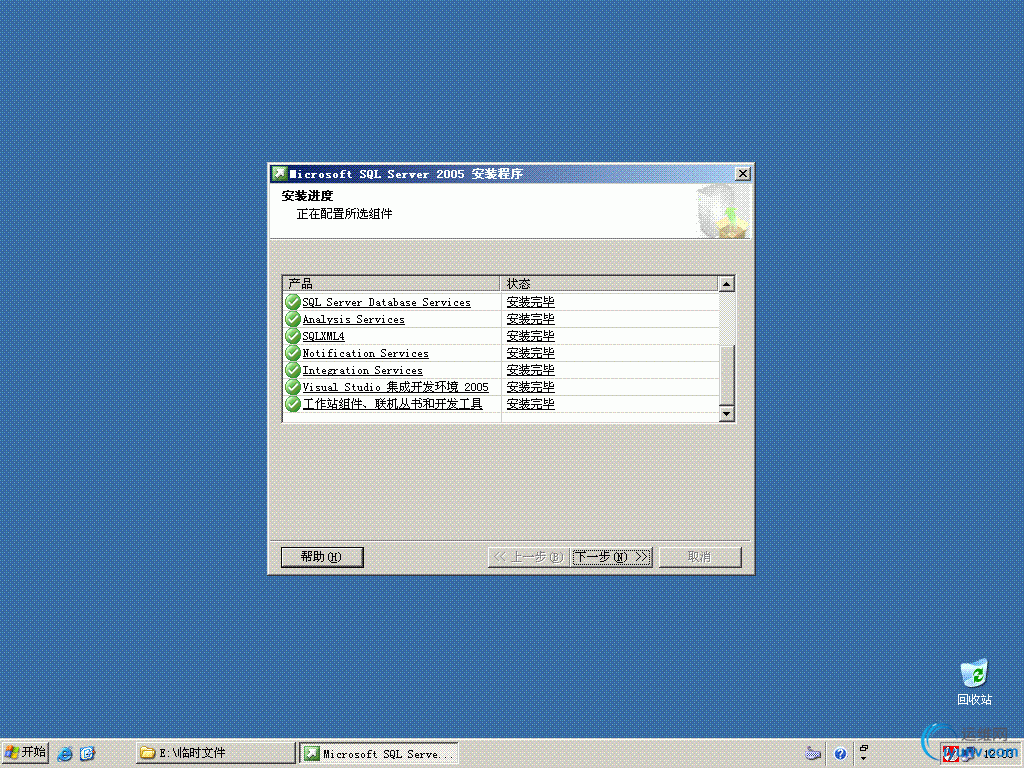This screenshot has width=1024, height=768.
Task: Click 安装完毕 status for 工作站组件
Action: [530, 404]
